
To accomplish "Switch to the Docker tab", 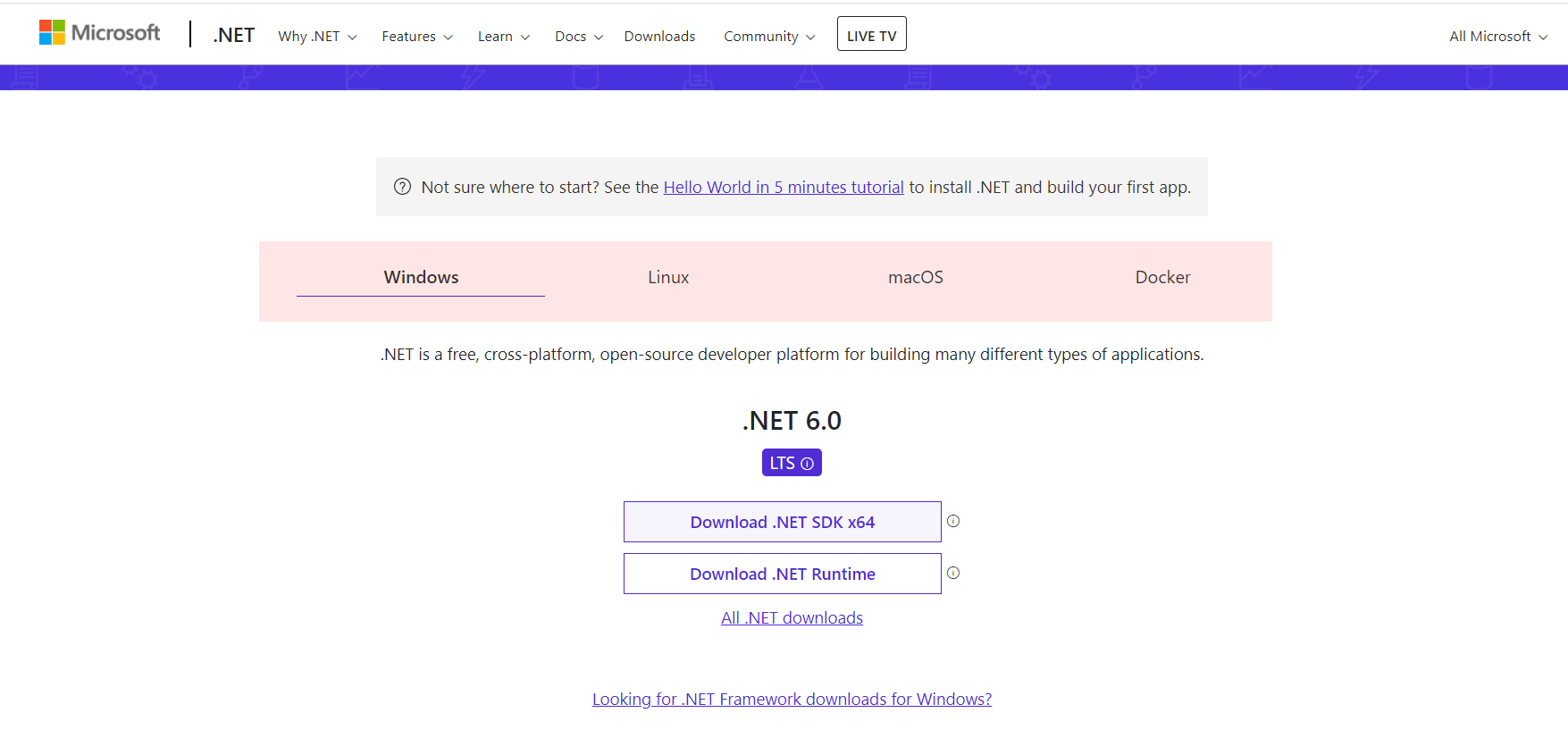I will [1162, 278].
